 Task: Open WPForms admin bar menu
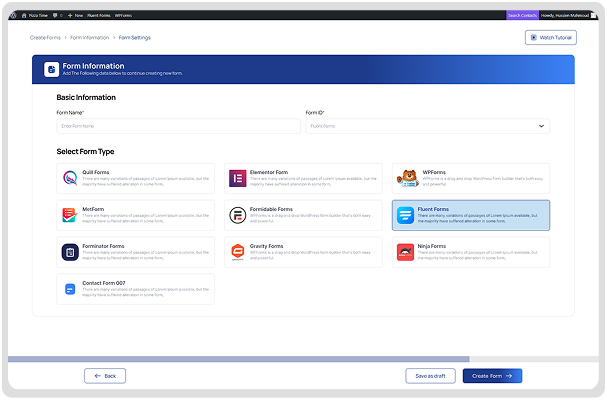click(123, 15)
